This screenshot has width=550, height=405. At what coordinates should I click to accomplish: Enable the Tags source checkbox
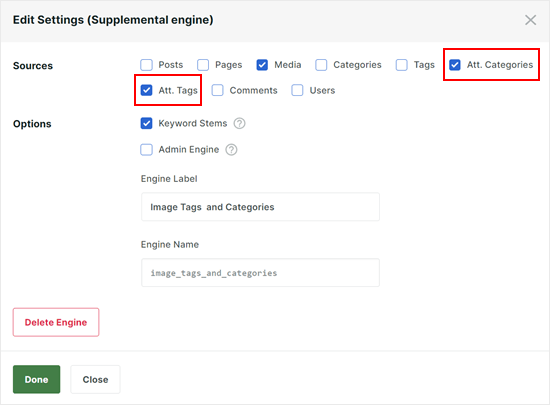[x=402, y=65]
